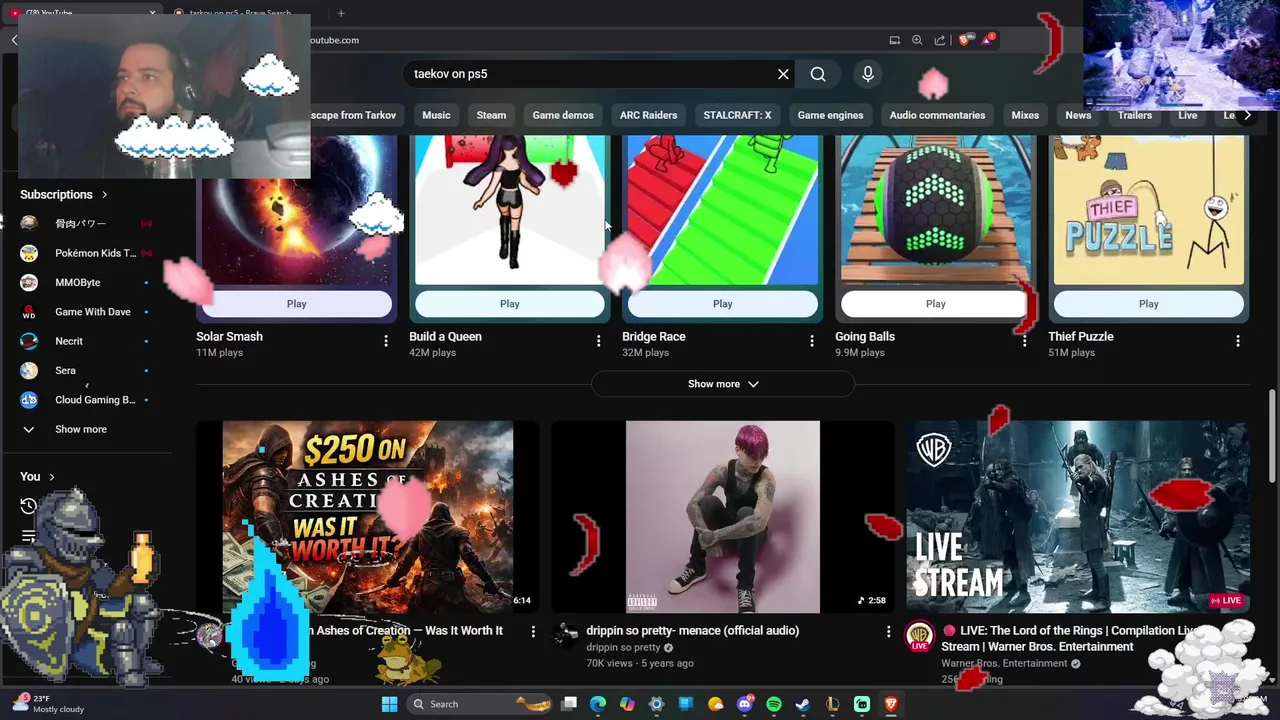Play the Solar Smash game
The image size is (1280, 720).
tap(297, 304)
